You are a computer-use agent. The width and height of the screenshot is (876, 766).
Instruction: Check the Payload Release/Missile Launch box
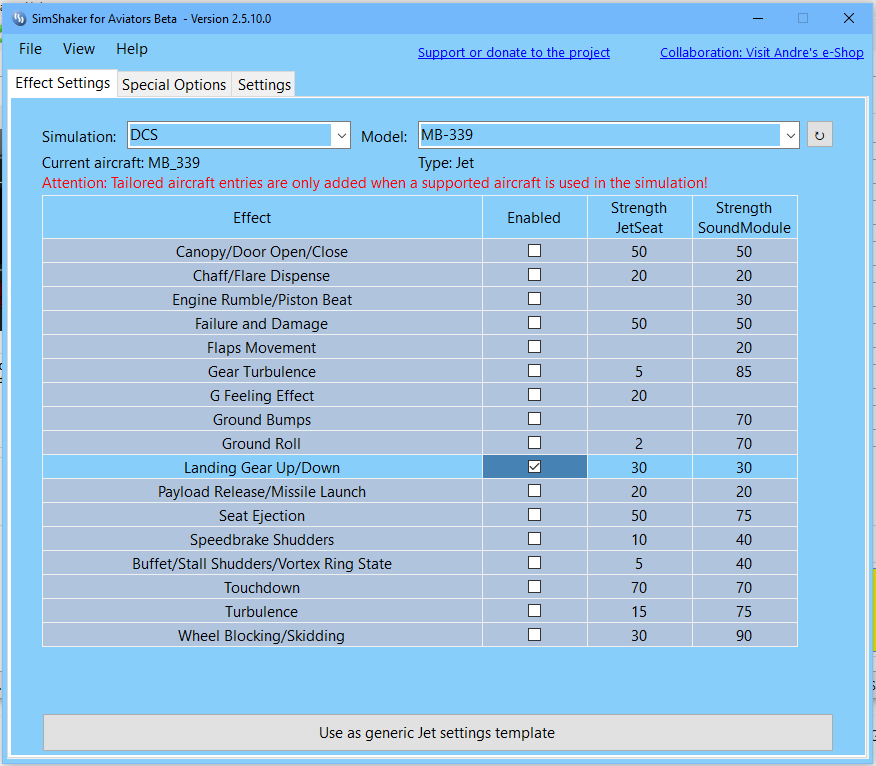[534, 491]
